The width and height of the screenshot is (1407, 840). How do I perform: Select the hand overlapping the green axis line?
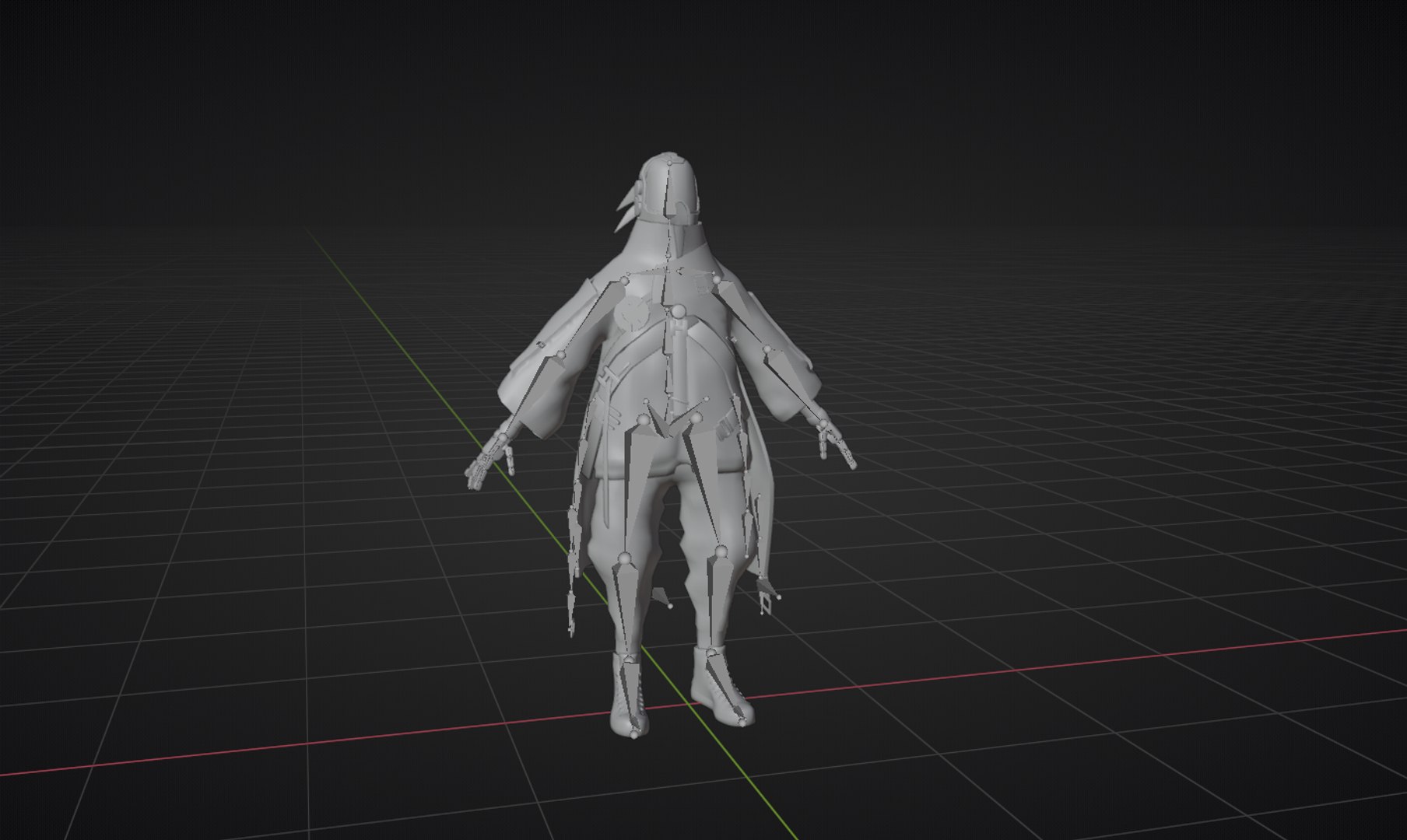[x=490, y=460]
